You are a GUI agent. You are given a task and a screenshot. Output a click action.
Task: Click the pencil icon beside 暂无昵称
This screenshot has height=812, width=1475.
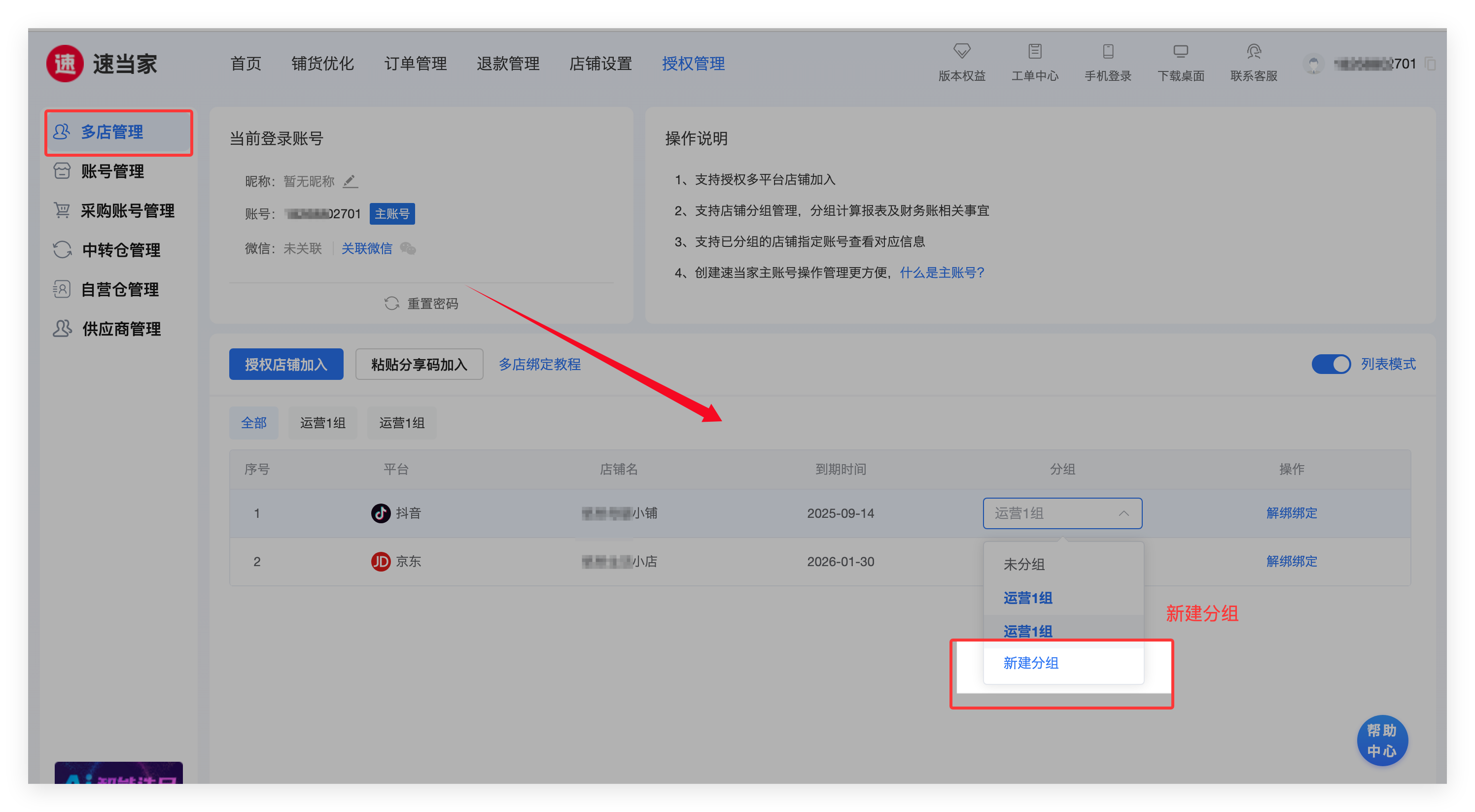[350, 181]
